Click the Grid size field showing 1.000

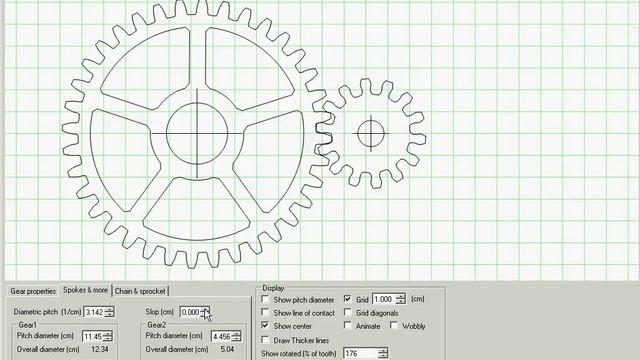(x=384, y=299)
